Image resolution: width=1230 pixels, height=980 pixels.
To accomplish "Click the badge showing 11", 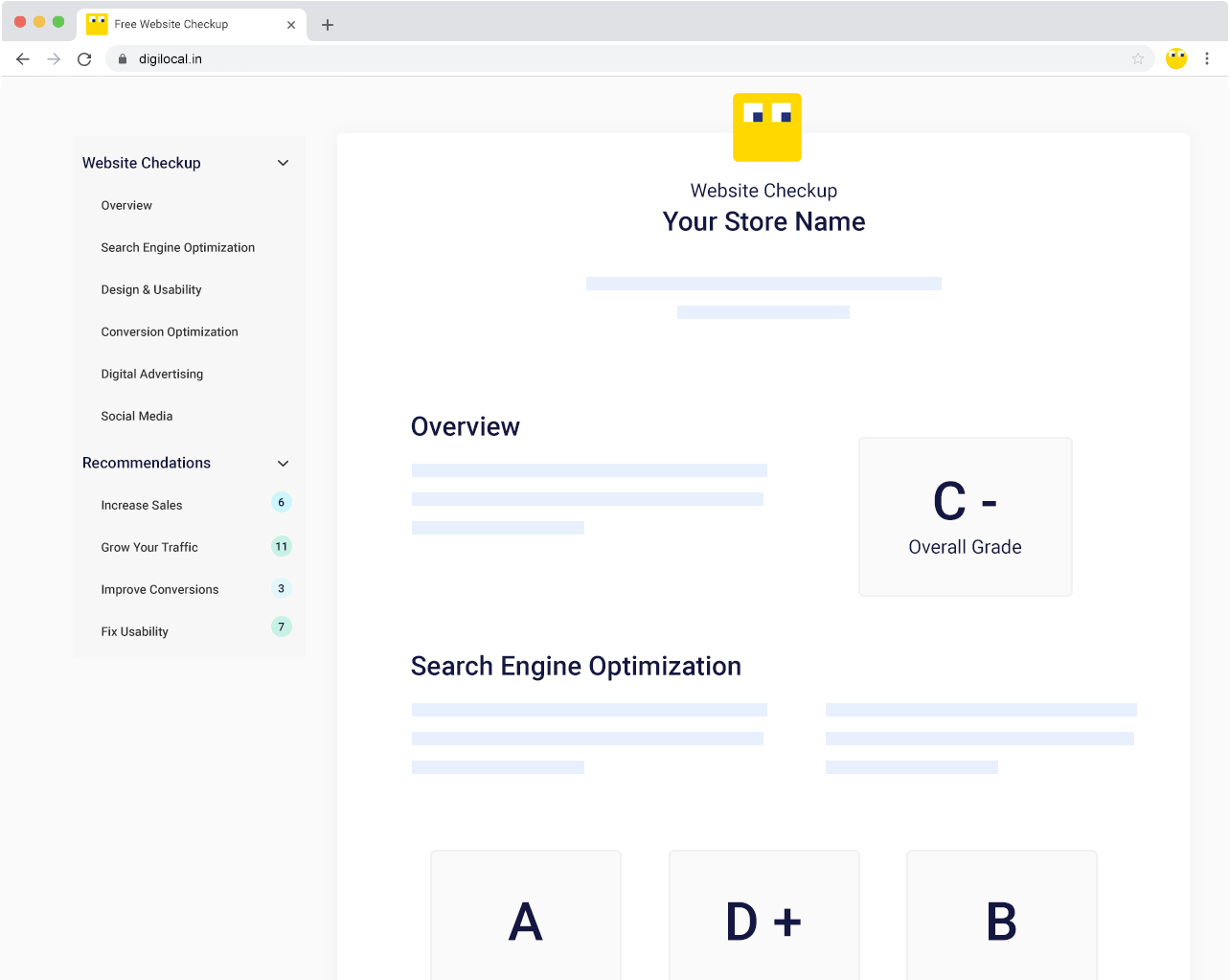I will coord(281,547).
